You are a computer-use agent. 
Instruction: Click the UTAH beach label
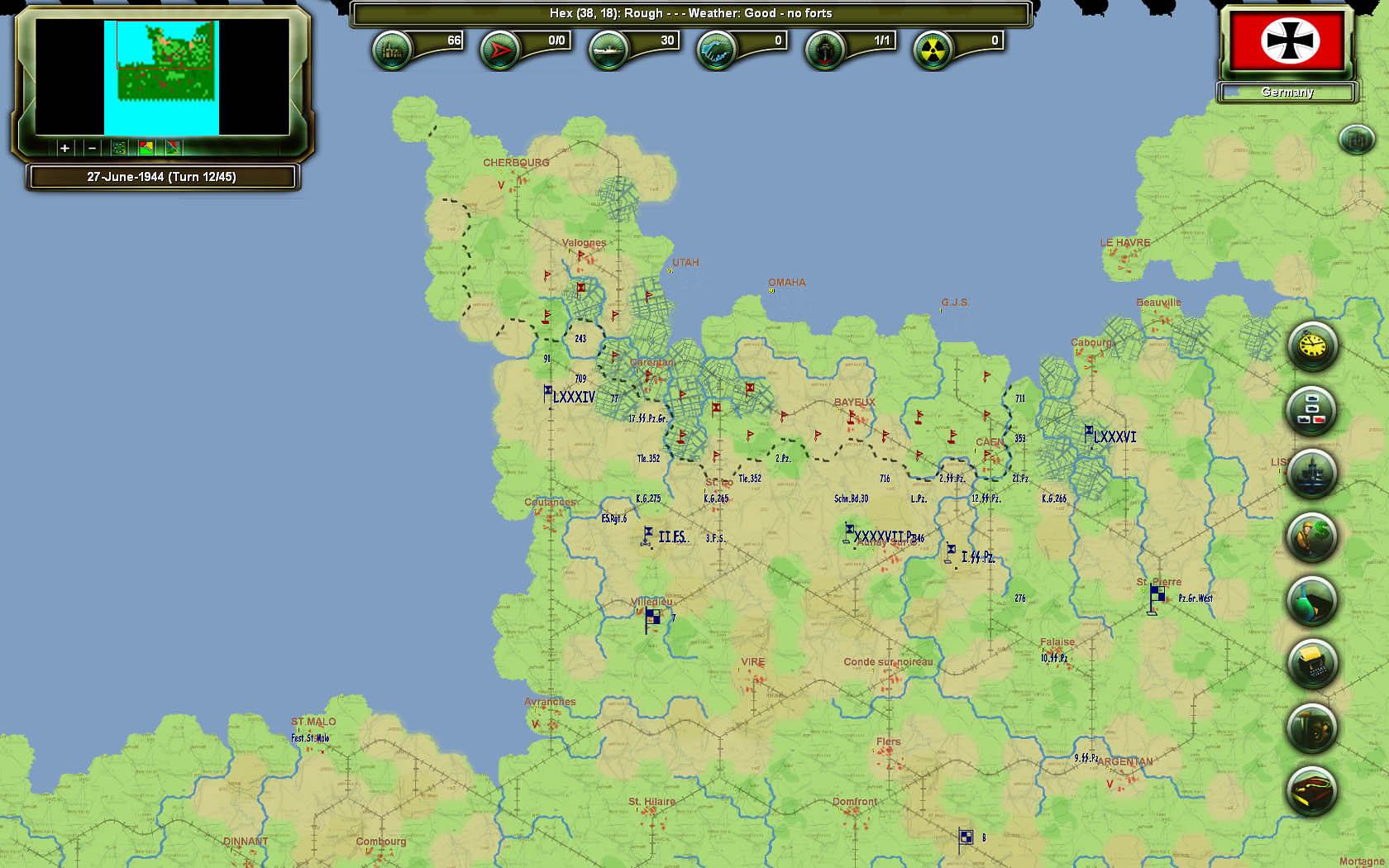point(685,263)
